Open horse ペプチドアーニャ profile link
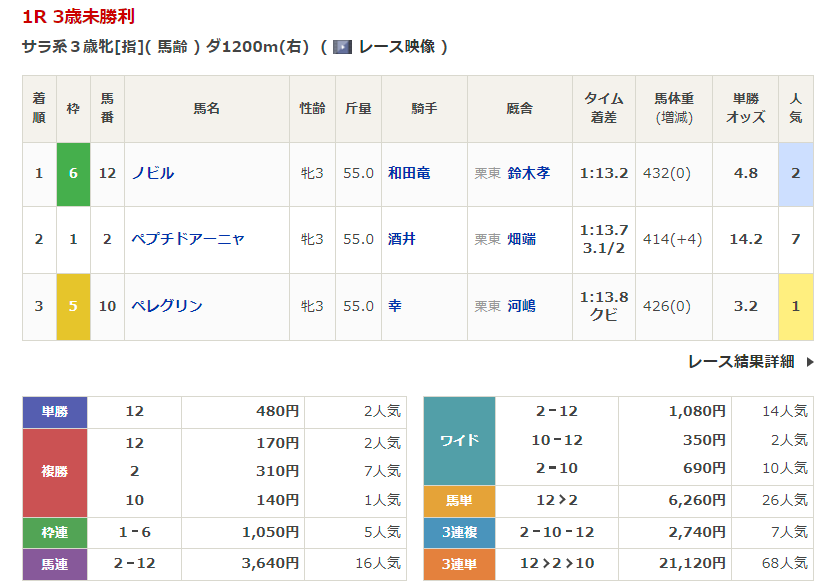The height and width of the screenshot is (588, 831). pos(188,239)
